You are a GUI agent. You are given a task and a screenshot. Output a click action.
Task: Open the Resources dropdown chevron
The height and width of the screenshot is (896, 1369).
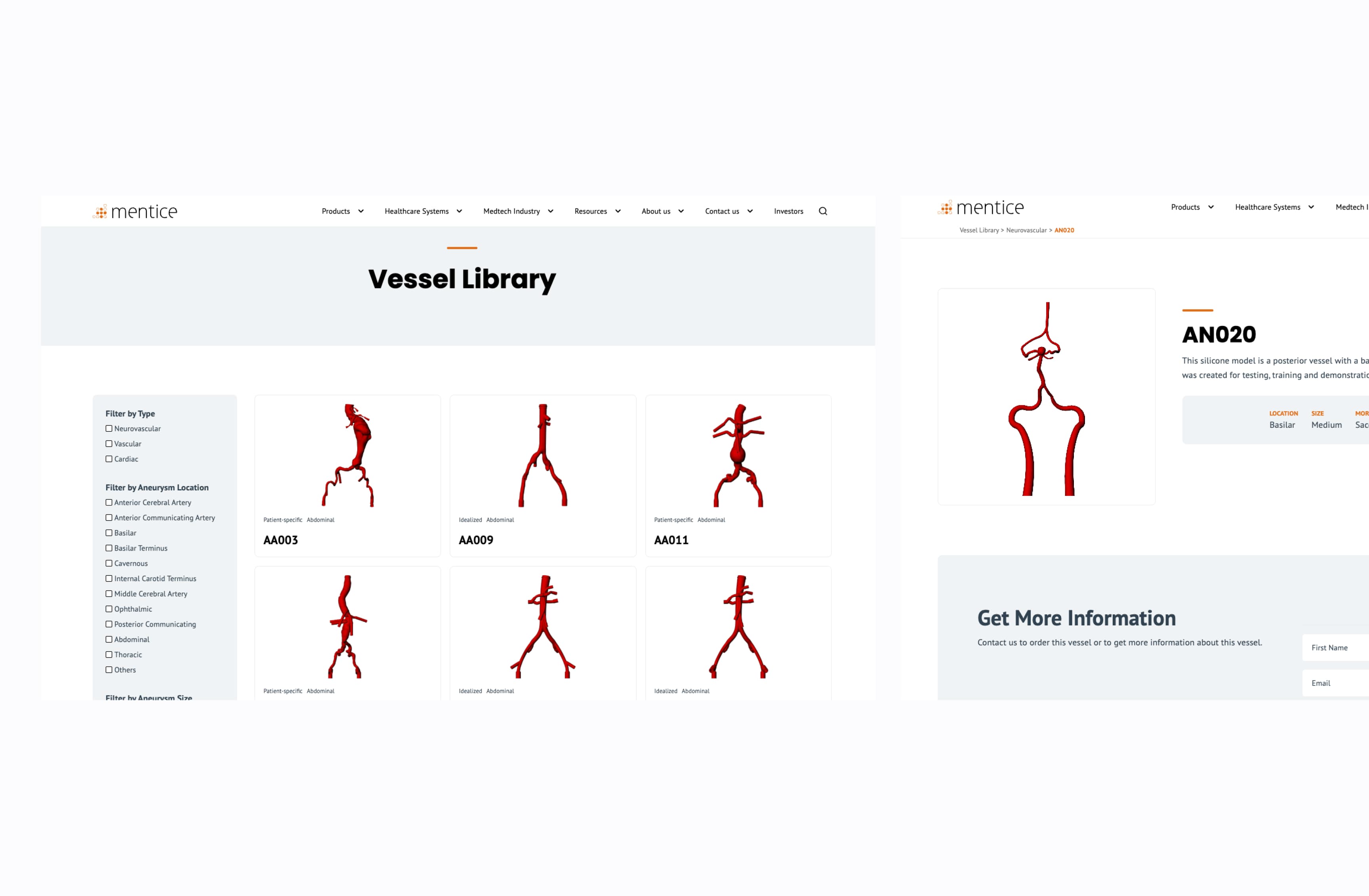coord(618,211)
